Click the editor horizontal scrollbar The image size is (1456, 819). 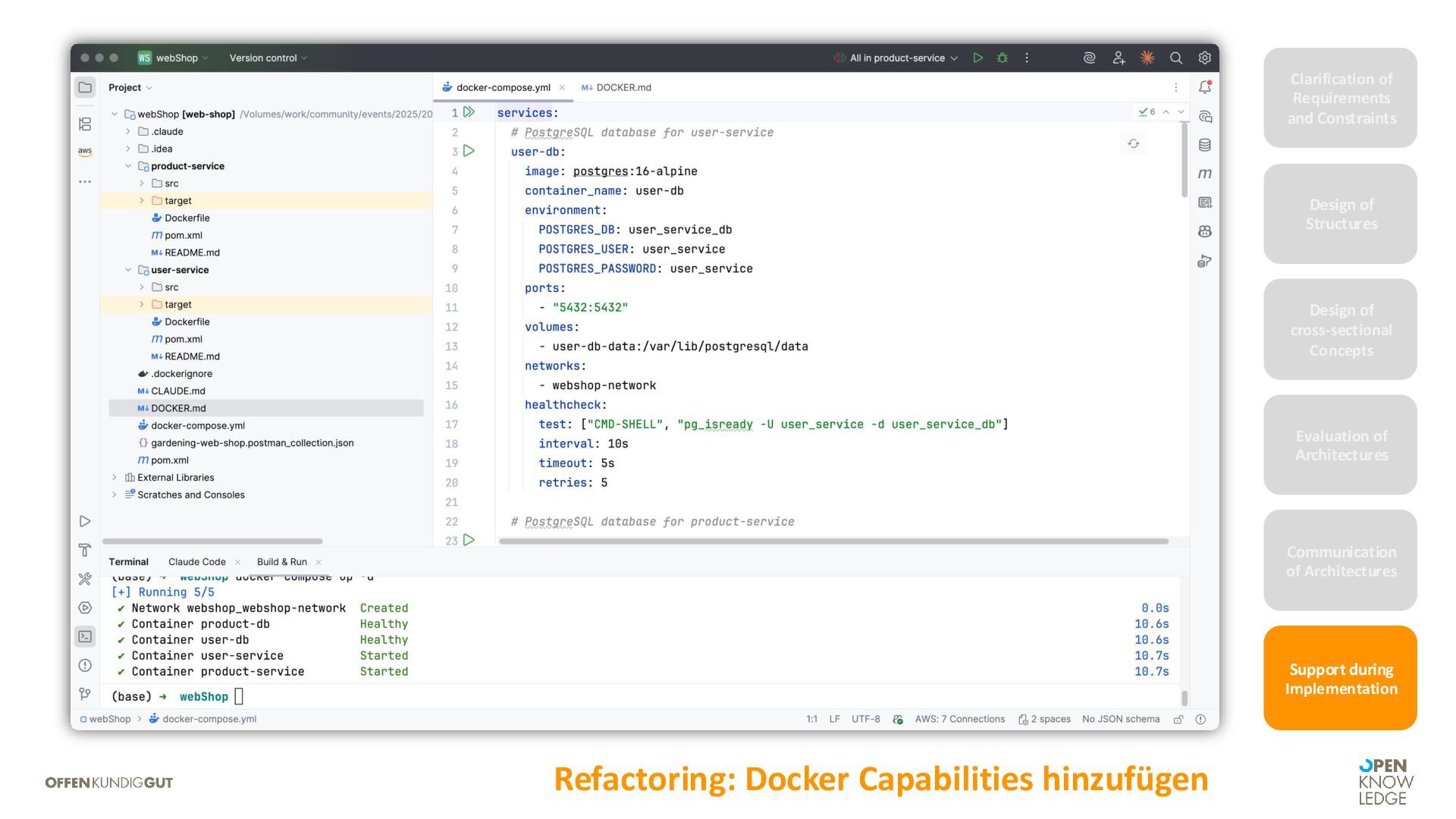pyautogui.click(x=833, y=541)
